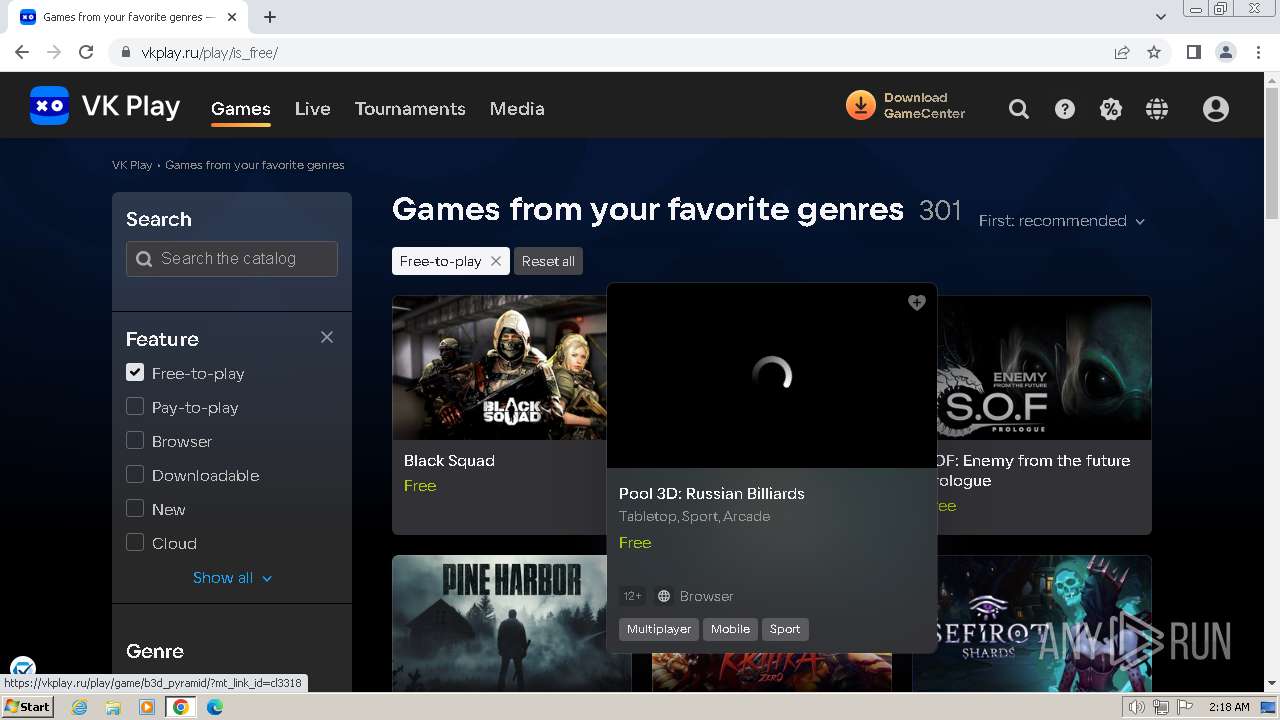
Task: Toggle the browser side panel icon
Action: pos(1193,52)
